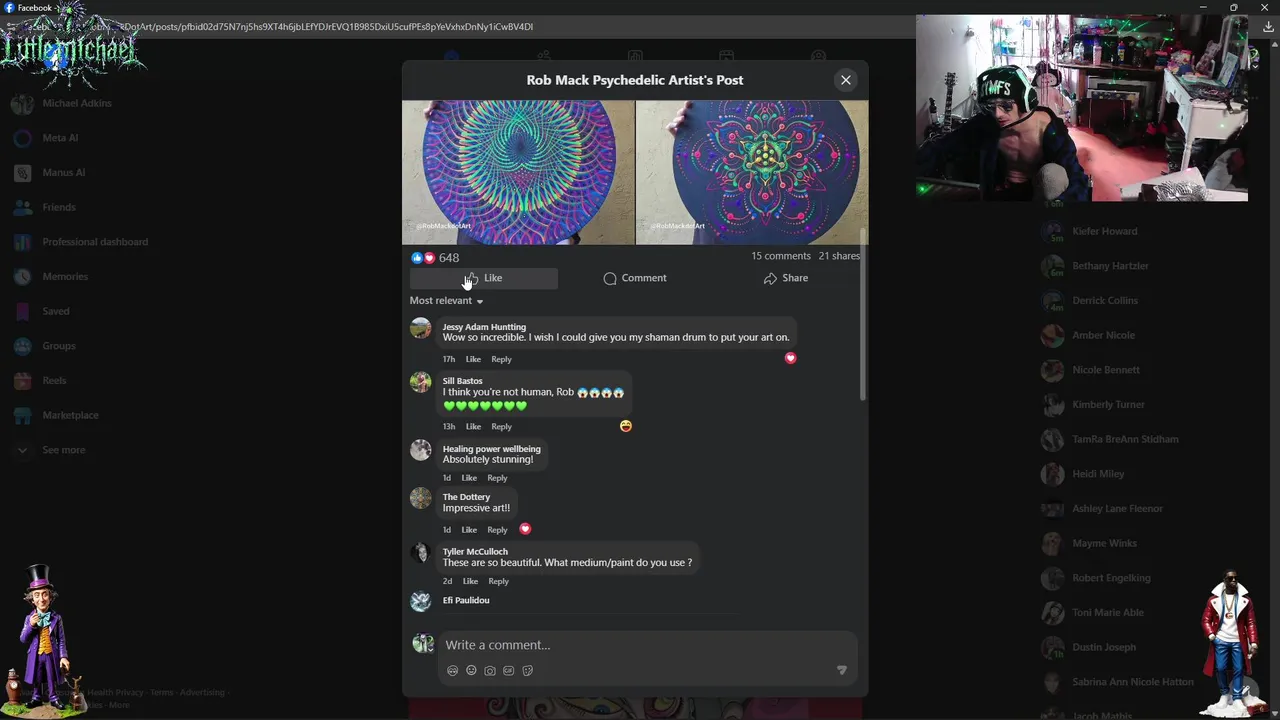Viewport: 1280px width, 720px height.
Task: Close the Rob Mack post dialog
Action: point(846,80)
